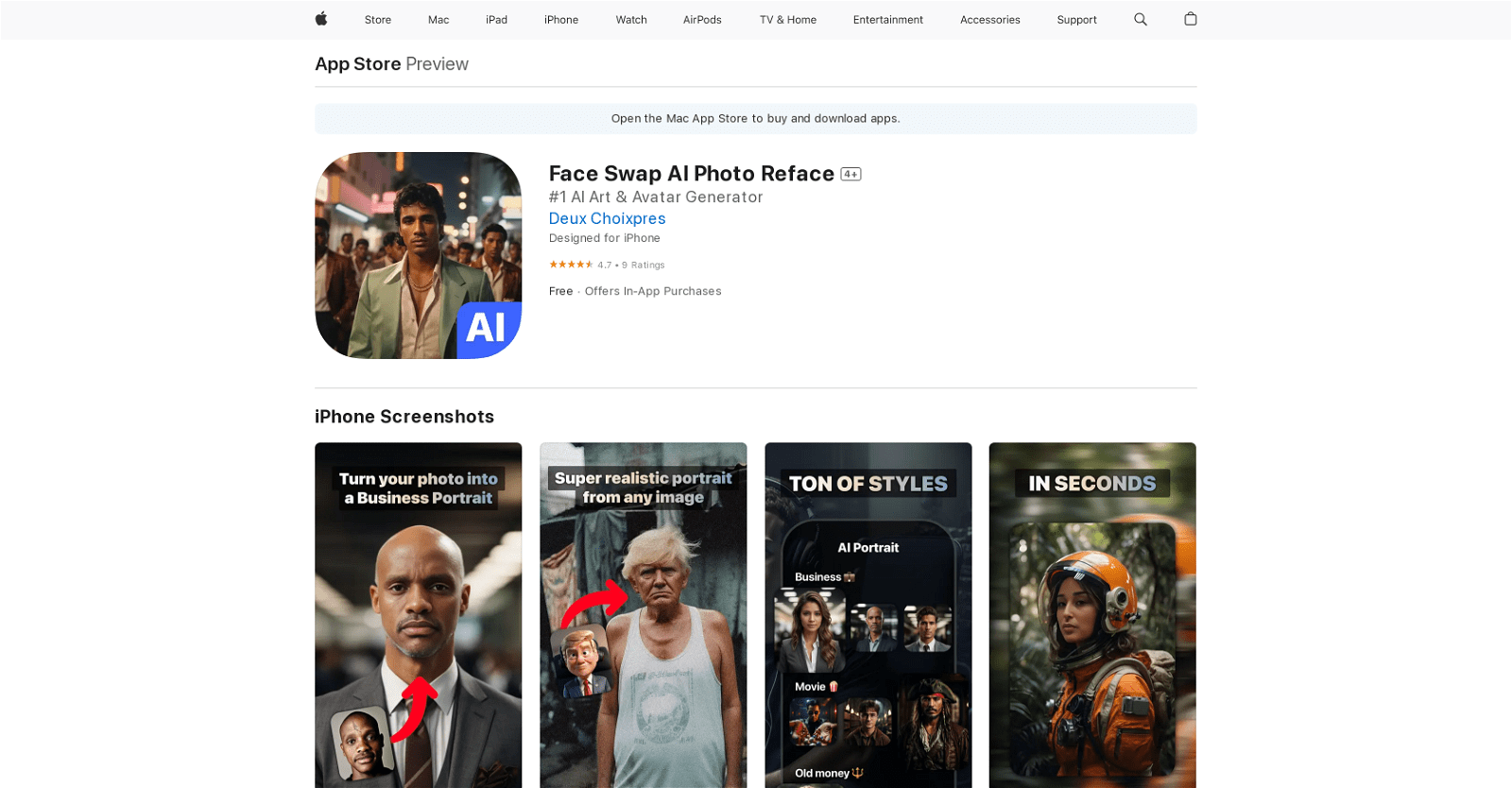Open the search magnifier icon
This screenshot has height=788, width=1512.
1141,19
